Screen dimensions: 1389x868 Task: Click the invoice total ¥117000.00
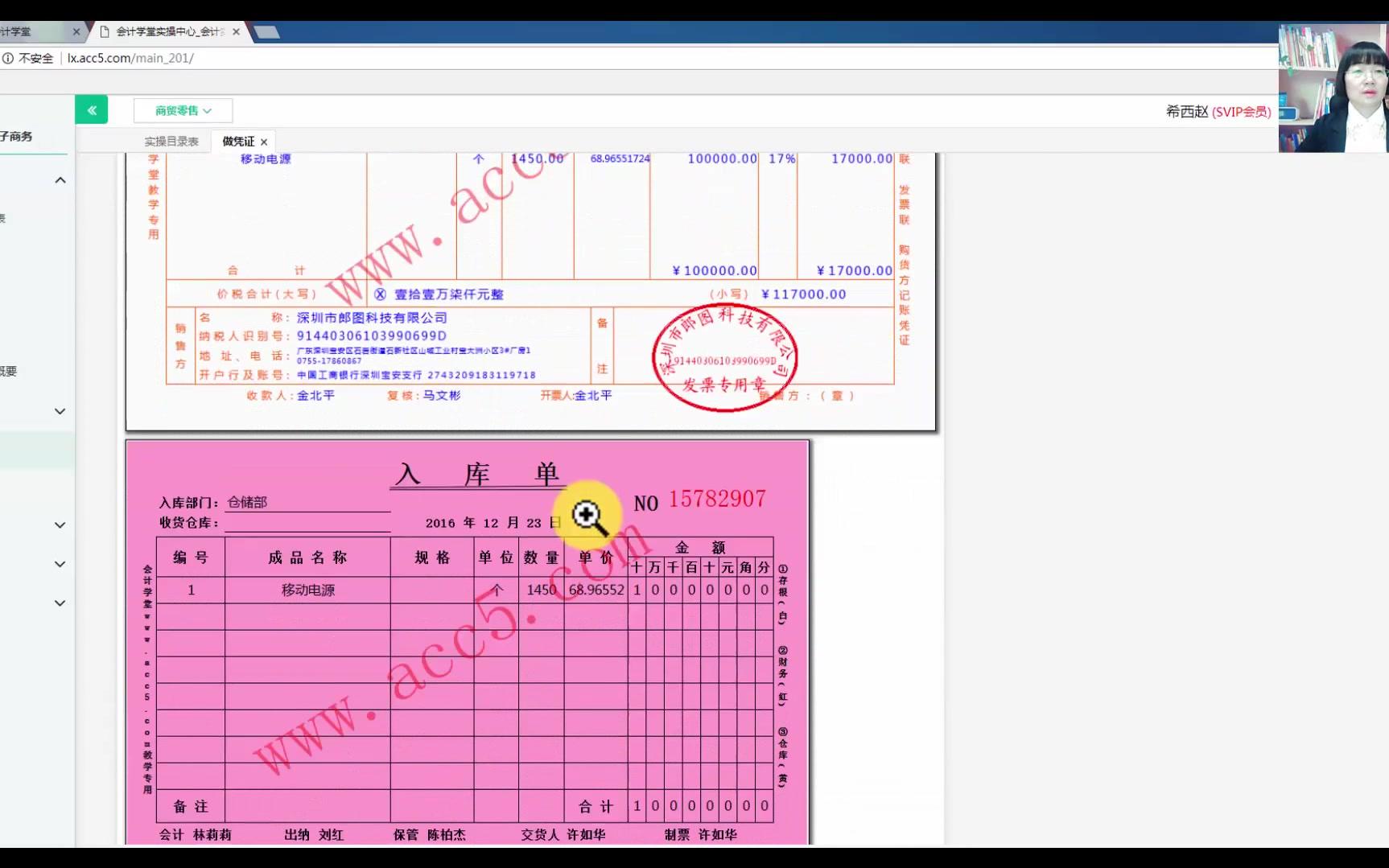point(804,294)
